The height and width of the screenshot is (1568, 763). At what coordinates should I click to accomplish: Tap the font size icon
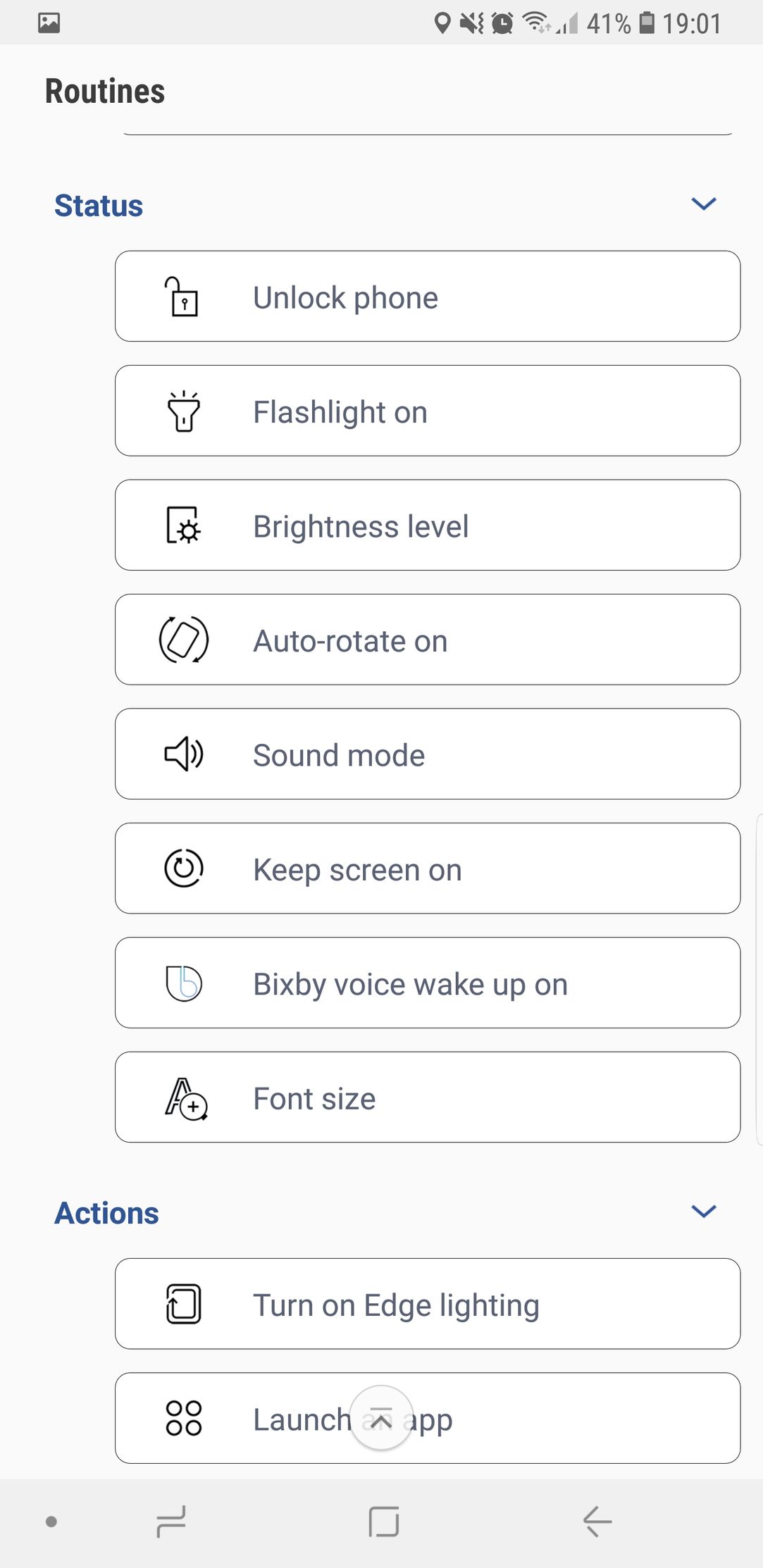185,1098
